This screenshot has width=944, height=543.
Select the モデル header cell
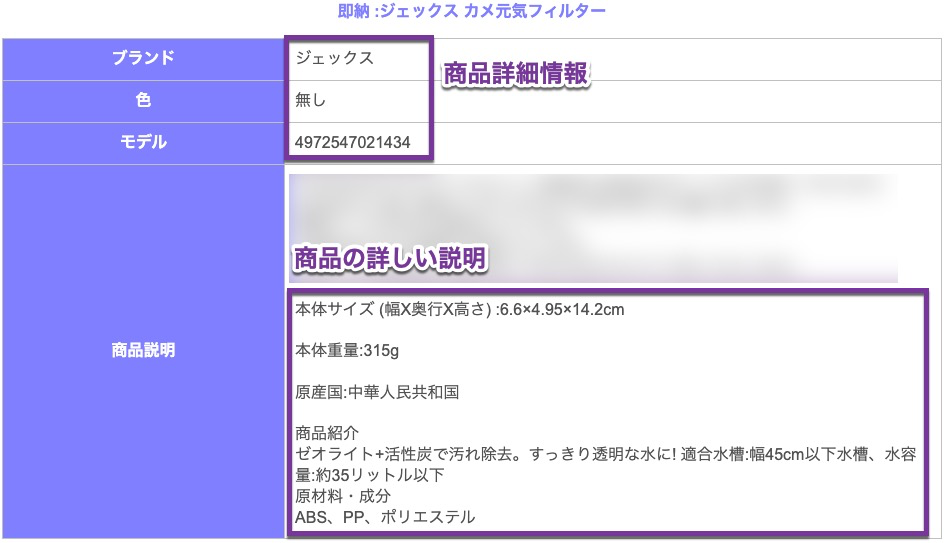(143, 143)
